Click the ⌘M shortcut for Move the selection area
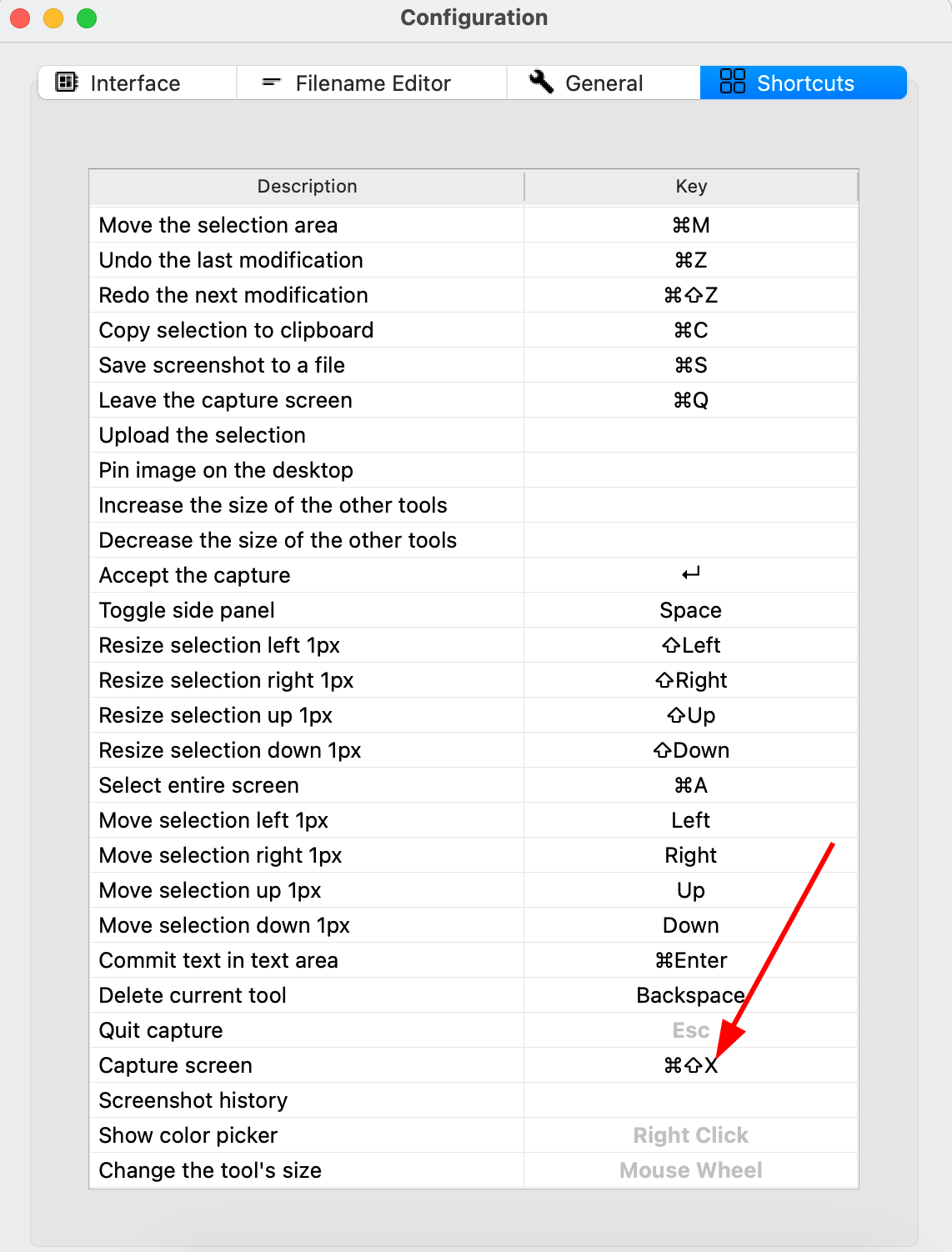 690,224
